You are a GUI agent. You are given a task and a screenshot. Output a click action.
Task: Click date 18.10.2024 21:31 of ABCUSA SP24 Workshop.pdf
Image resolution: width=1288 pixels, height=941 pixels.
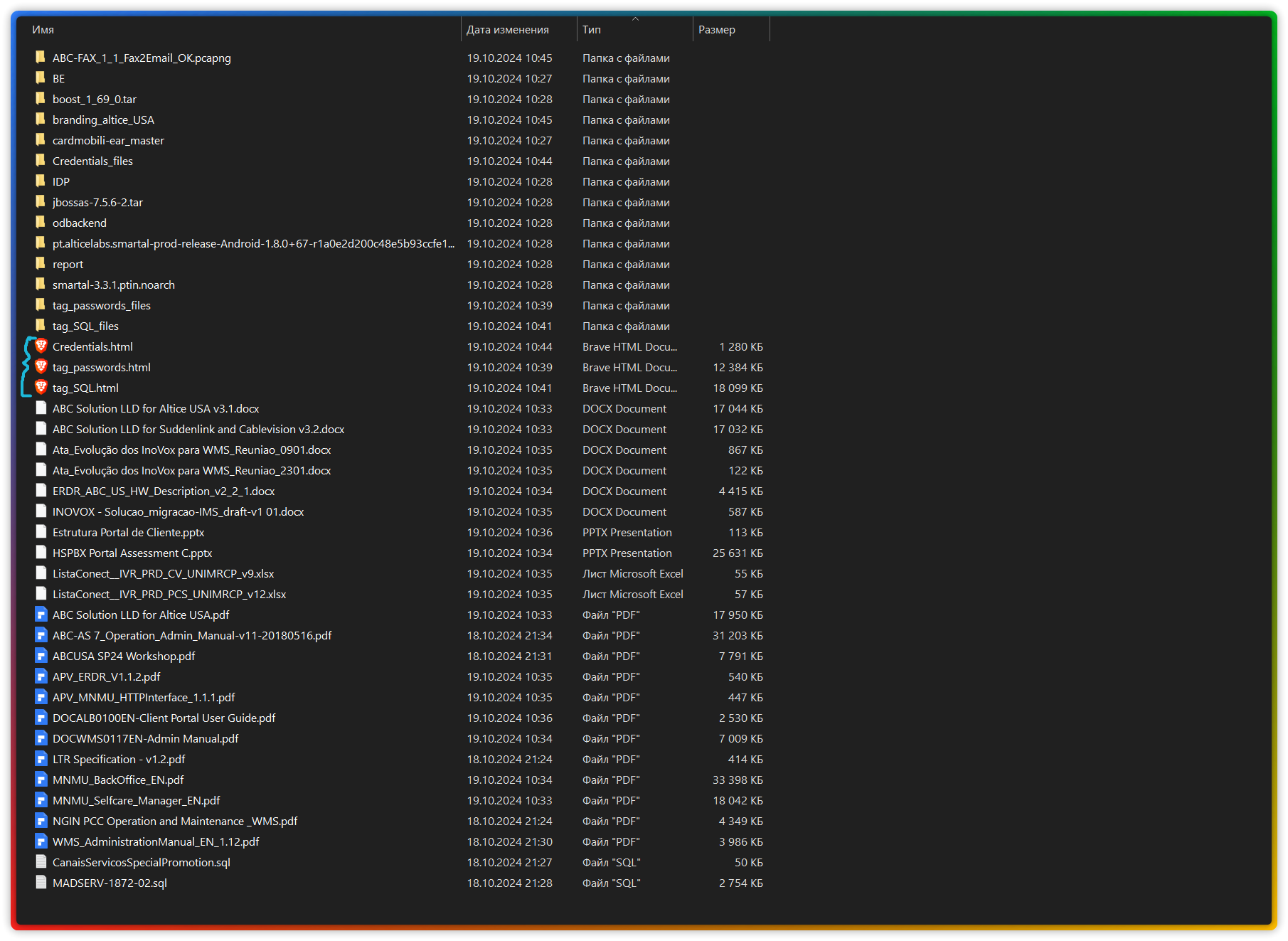[x=509, y=656]
